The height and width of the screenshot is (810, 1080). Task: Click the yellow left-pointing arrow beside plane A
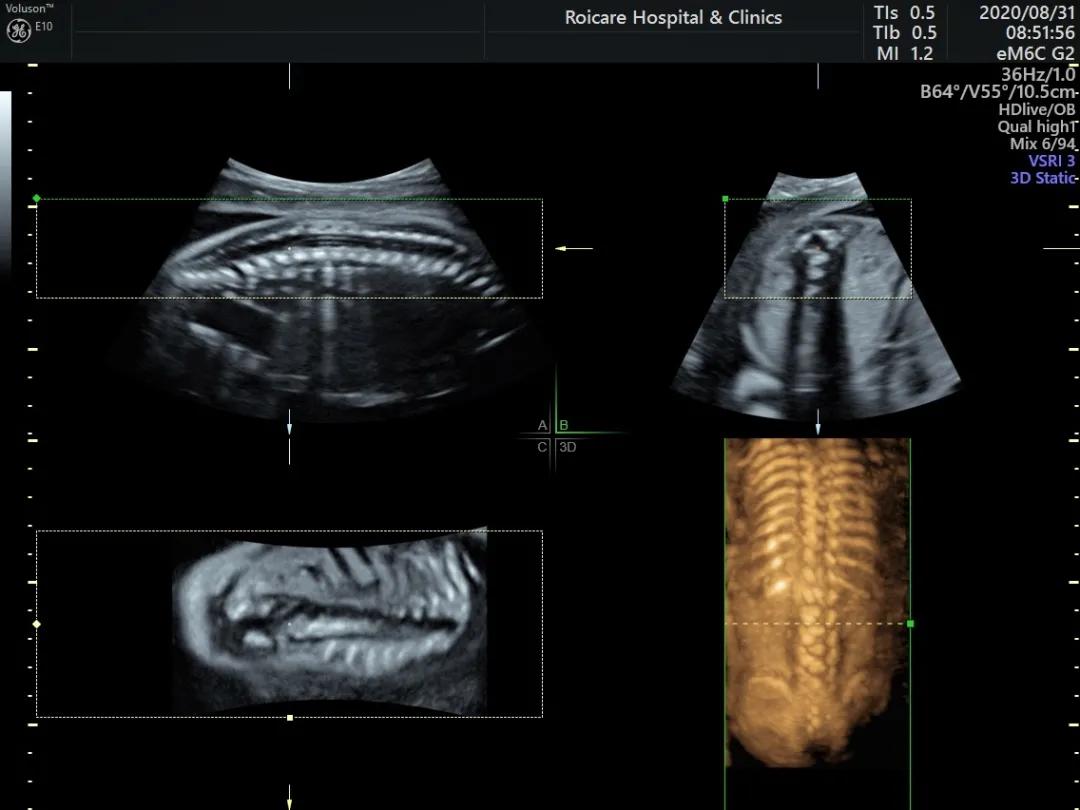[x=573, y=248]
